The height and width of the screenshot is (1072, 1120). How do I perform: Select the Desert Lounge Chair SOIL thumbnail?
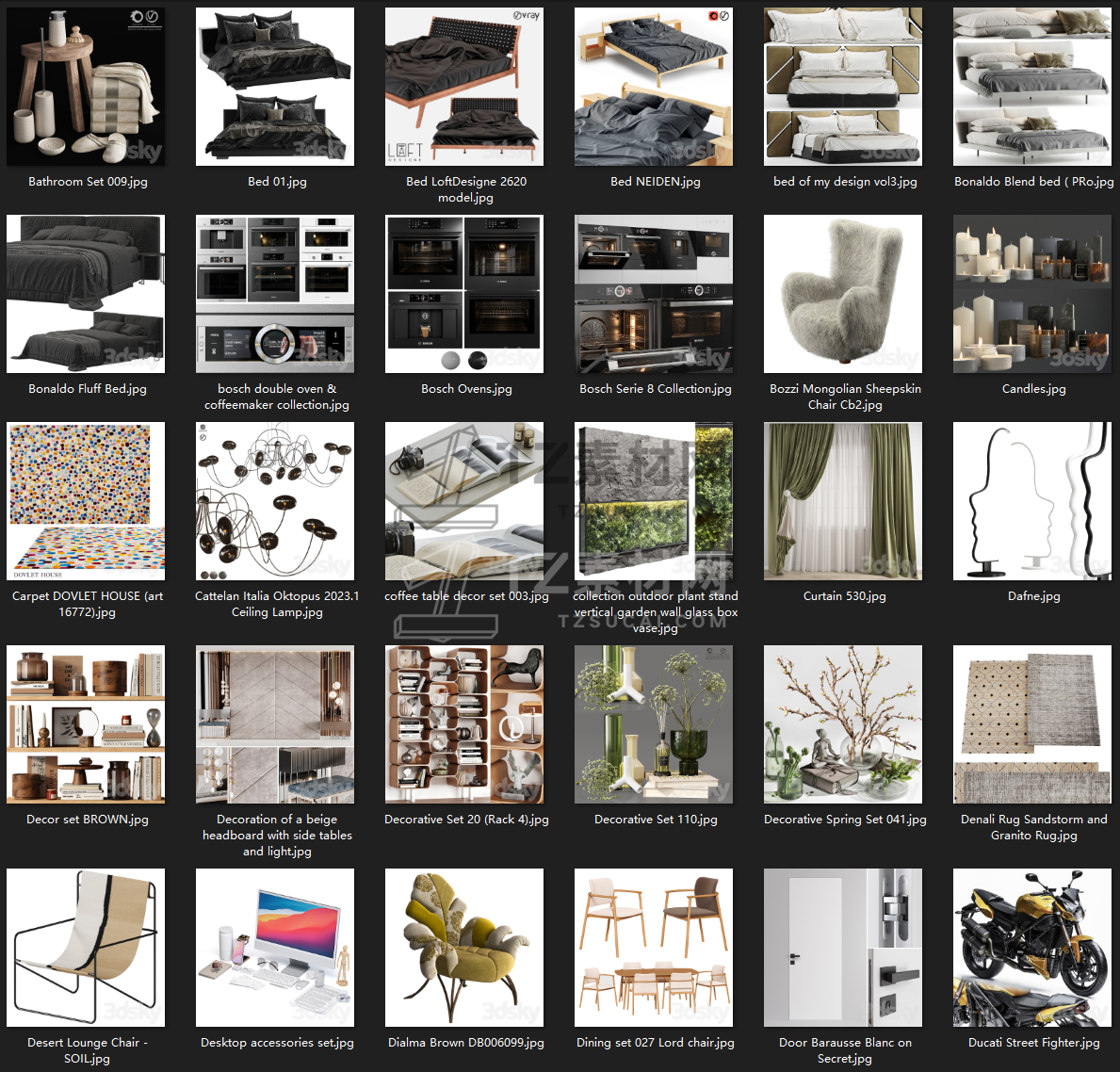click(86, 948)
